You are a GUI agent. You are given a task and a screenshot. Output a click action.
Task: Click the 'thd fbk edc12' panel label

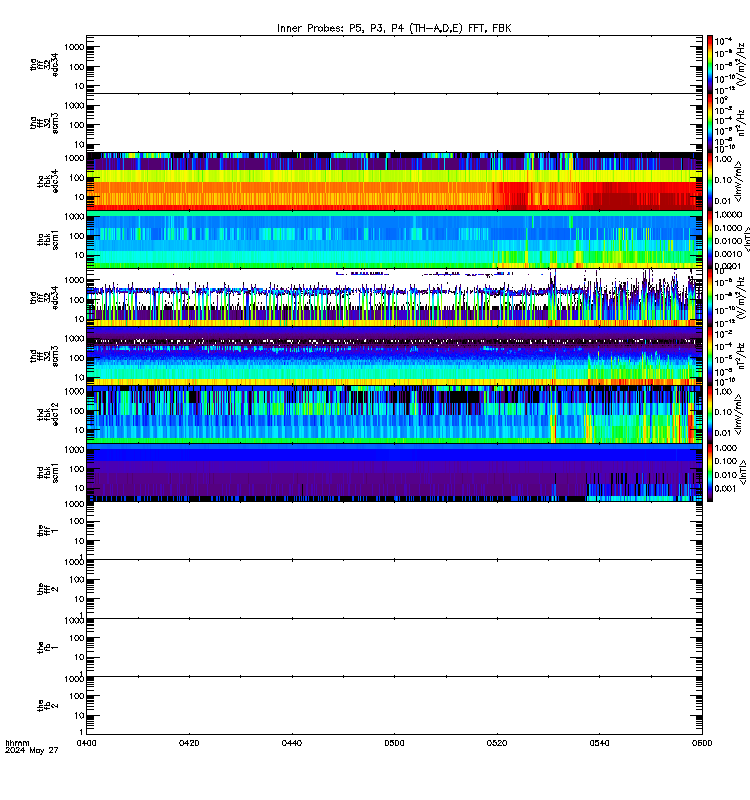pos(48,414)
